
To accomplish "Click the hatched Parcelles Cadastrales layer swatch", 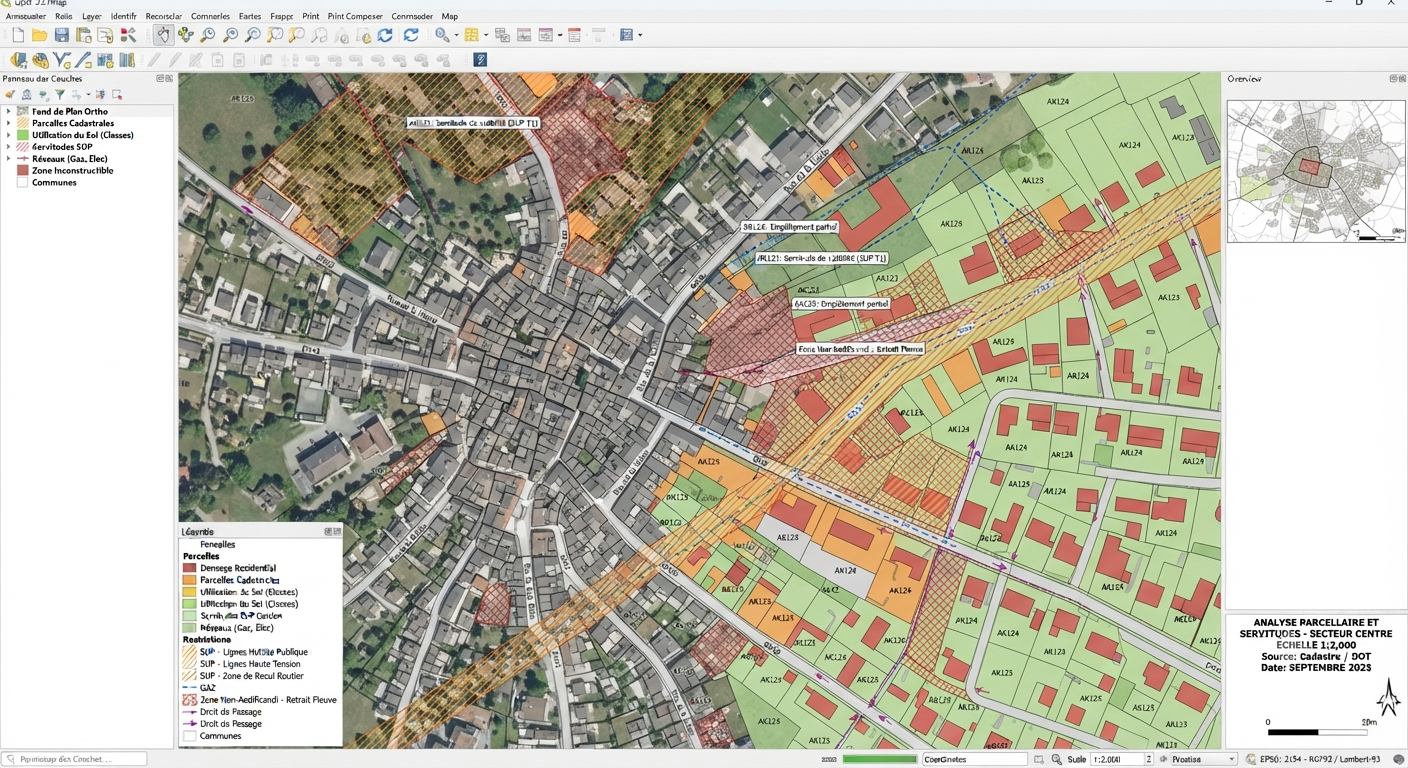I will point(23,123).
